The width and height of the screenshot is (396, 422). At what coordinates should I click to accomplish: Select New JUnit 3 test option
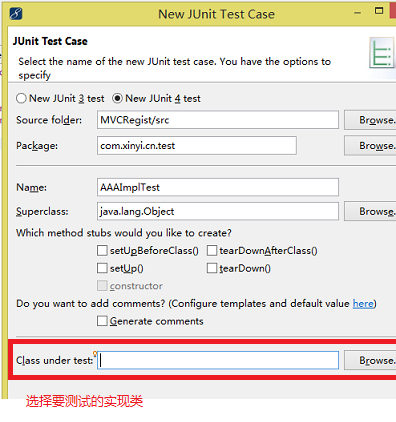[x=60, y=98]
